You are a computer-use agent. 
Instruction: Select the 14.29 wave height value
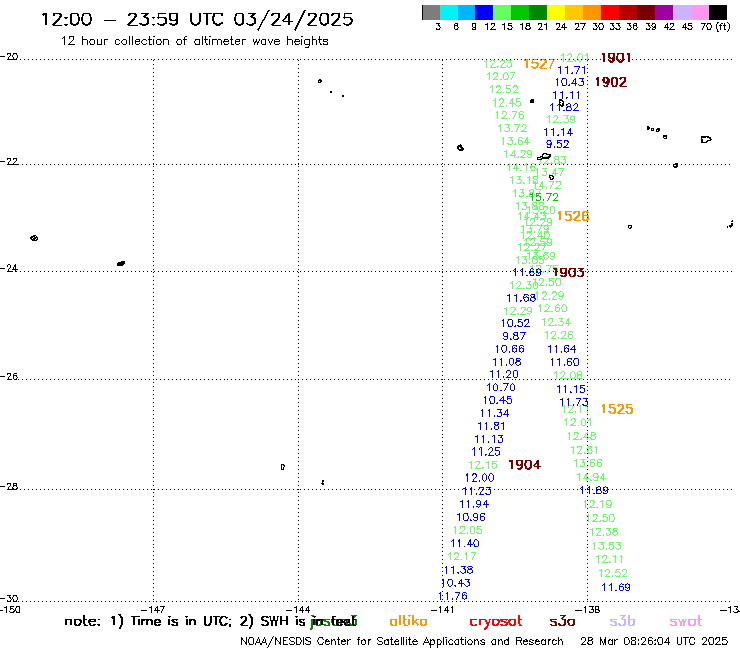tap(518, 154)
